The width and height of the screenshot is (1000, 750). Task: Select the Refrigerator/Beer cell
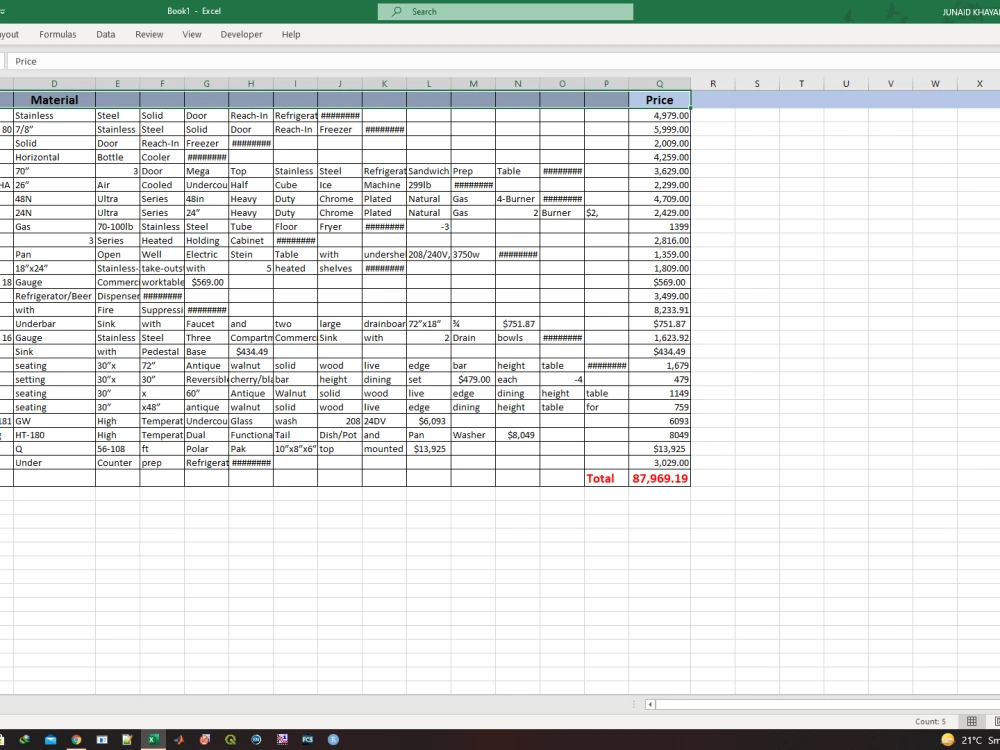[54, 296]
